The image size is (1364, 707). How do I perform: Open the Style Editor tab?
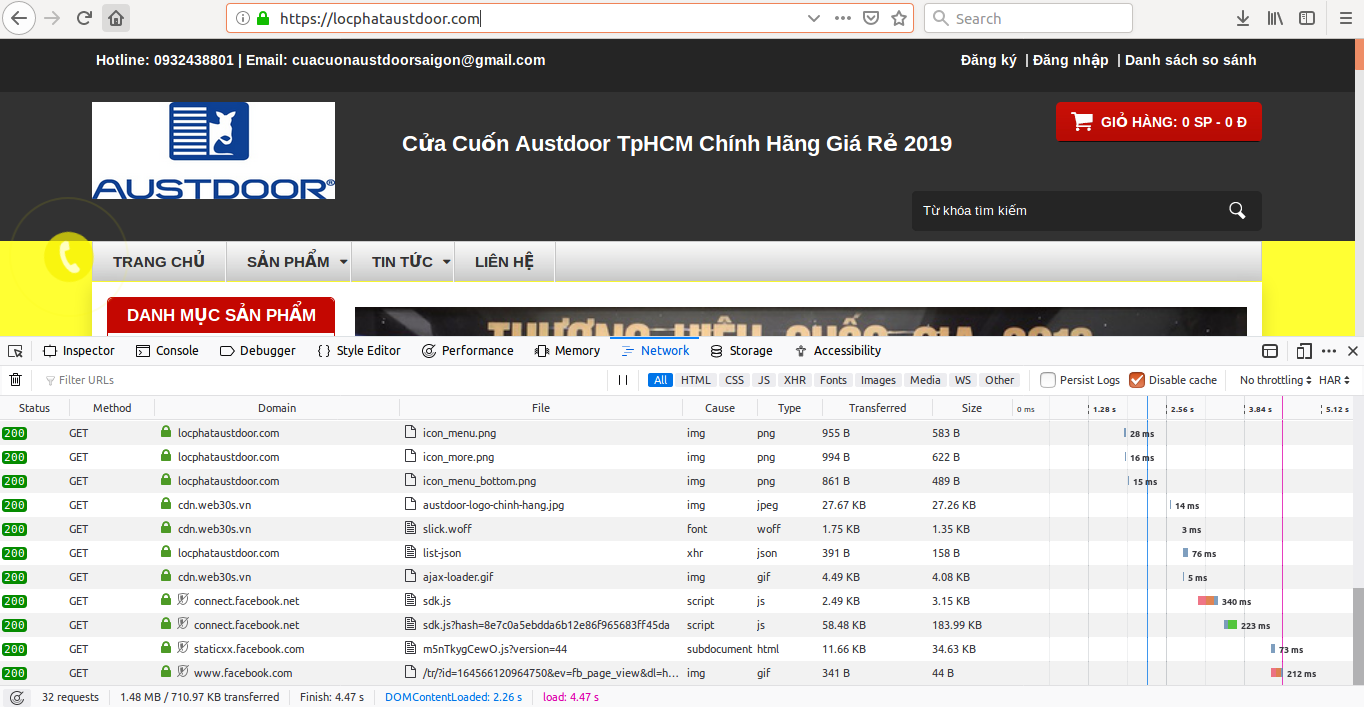coord(359,351)
